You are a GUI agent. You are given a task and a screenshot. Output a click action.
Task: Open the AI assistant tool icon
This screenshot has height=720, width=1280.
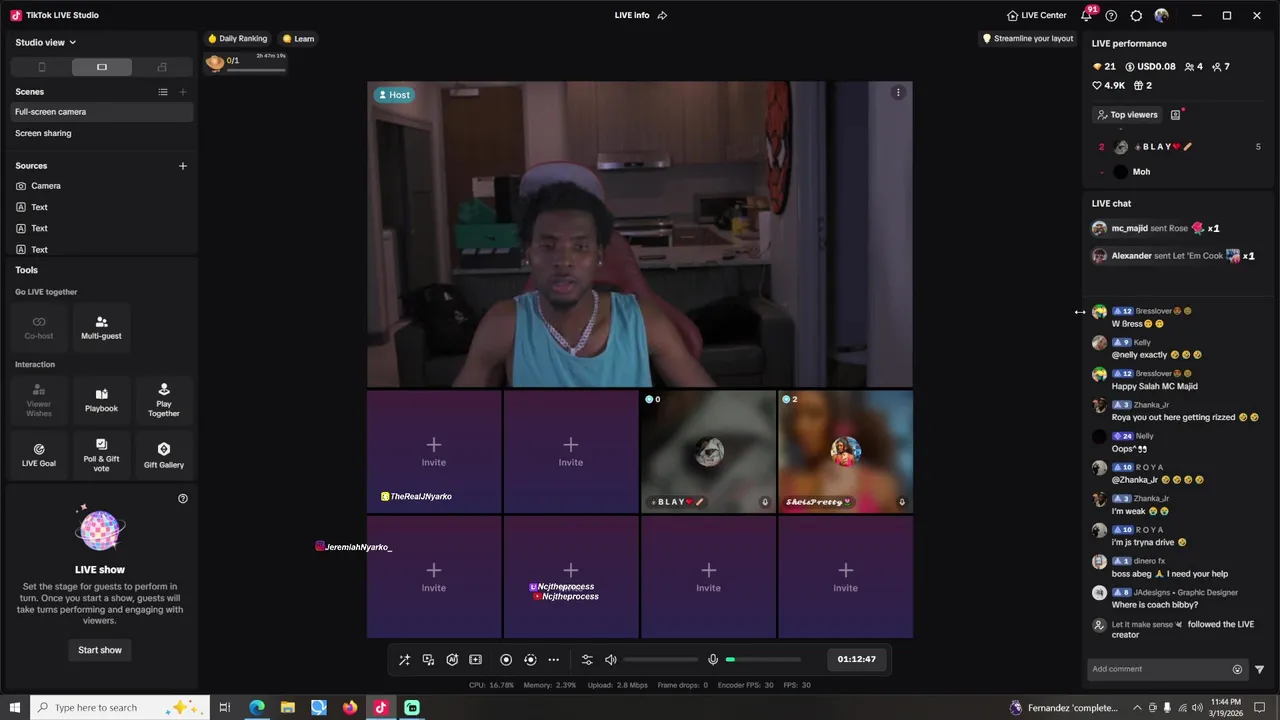[452, 660]
